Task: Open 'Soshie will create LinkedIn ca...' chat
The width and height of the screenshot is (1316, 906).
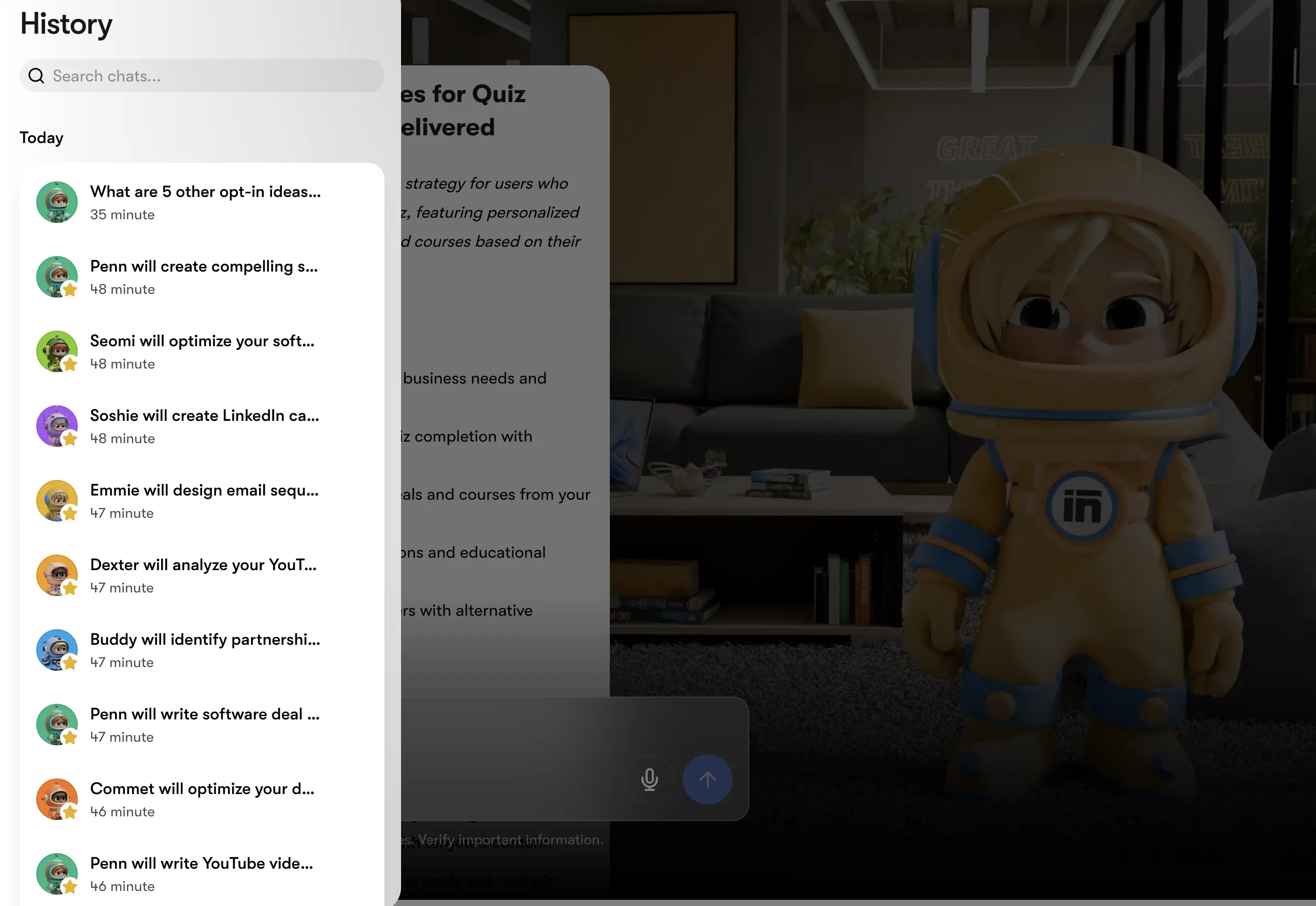Action: click(204, 416)
